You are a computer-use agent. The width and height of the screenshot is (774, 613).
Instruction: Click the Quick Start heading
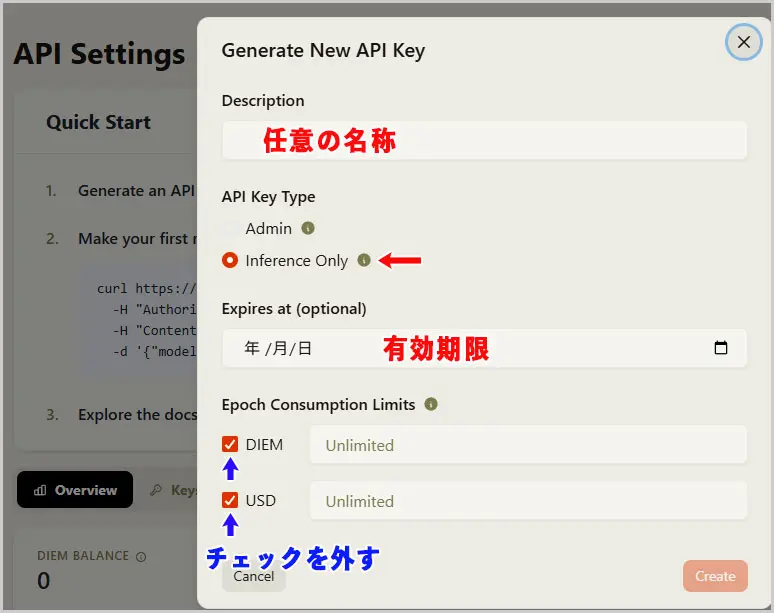(98, 122)
